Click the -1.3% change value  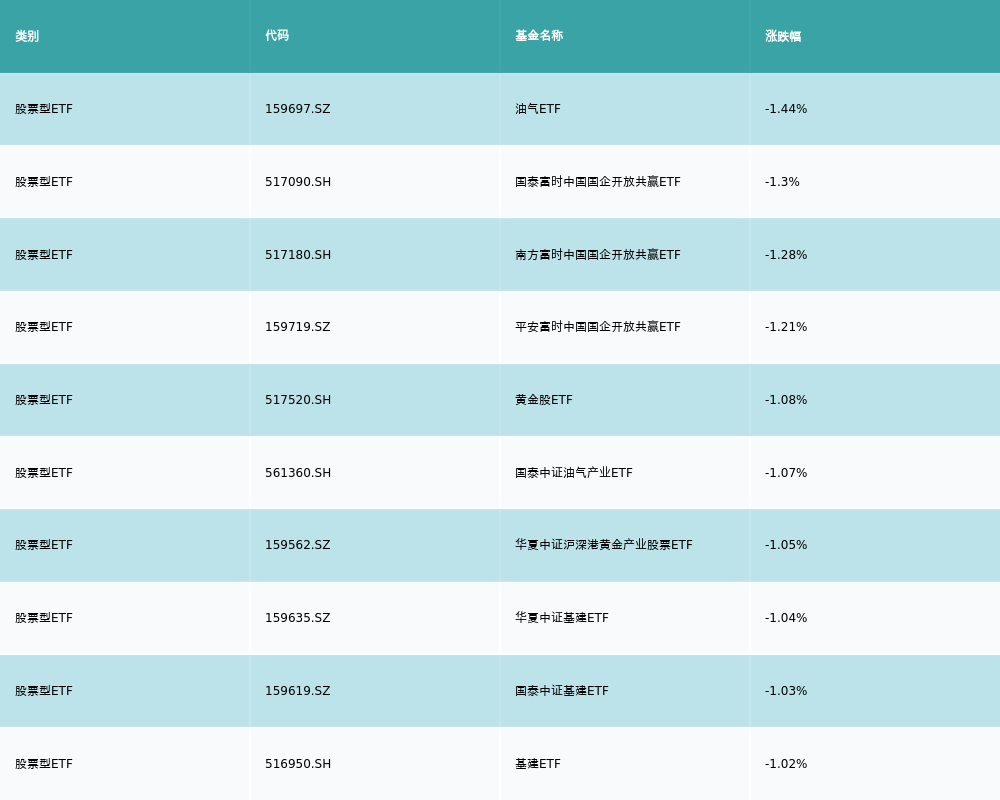[782, 182]
